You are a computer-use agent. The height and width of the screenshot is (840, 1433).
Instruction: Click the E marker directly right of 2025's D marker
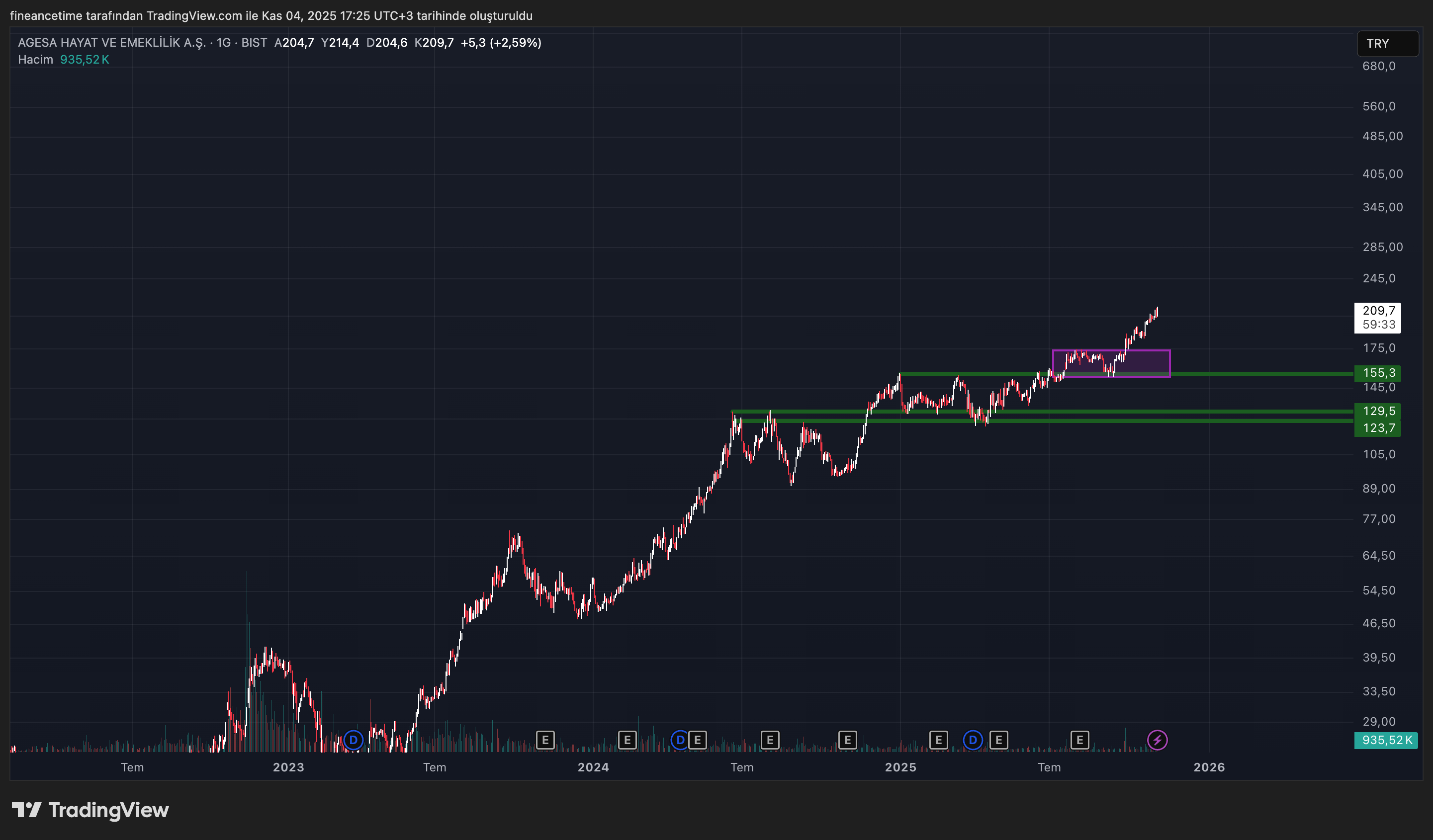click(x=998, y=740)
